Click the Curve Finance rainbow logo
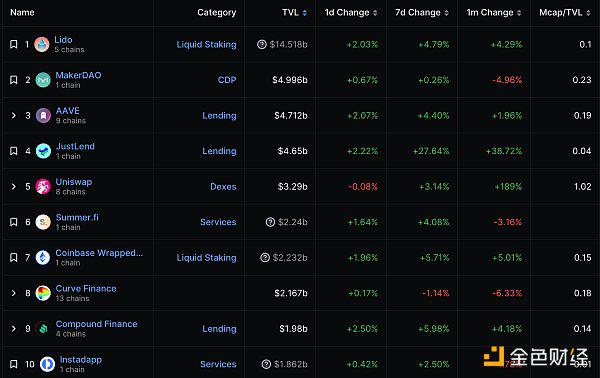 tap(43, 293)
